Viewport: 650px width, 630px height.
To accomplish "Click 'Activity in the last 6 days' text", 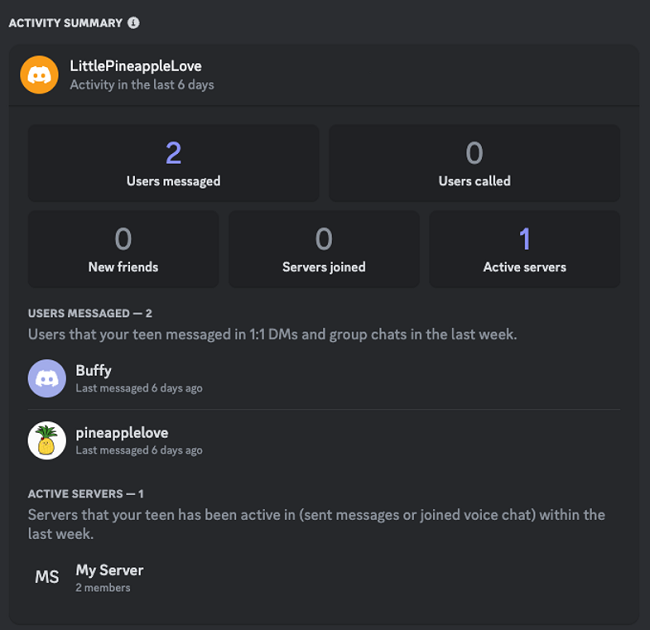I will 142,85.
